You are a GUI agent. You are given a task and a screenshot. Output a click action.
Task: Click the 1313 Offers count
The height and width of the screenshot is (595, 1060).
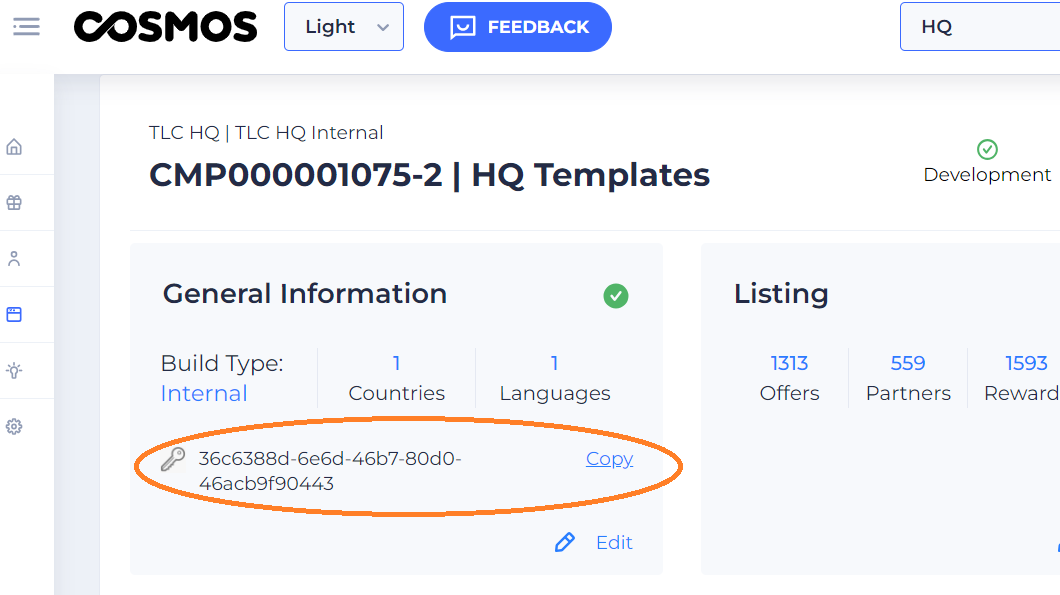[789, 363]
